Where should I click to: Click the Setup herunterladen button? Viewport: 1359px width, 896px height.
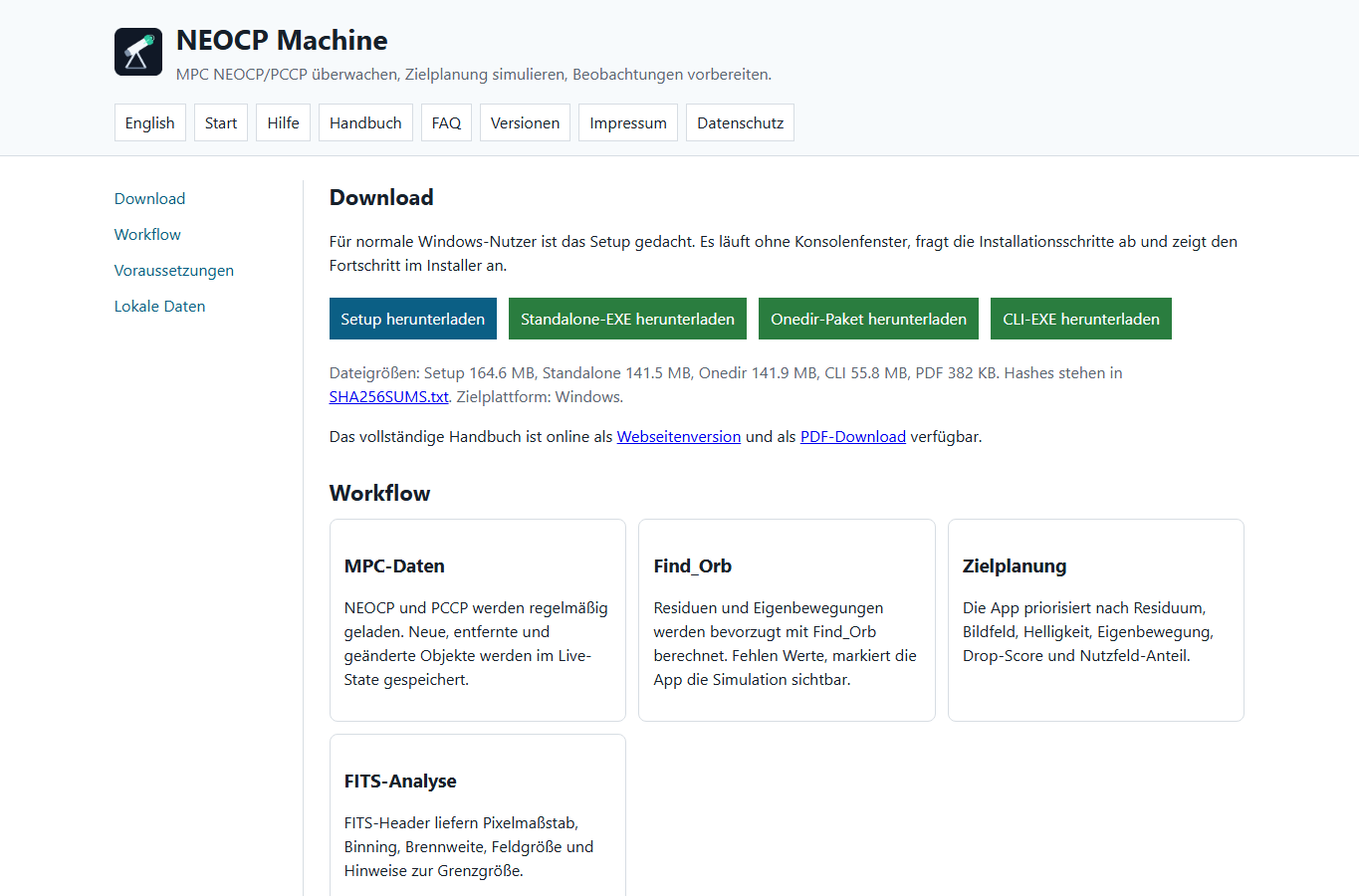click(x=413, y=319)
